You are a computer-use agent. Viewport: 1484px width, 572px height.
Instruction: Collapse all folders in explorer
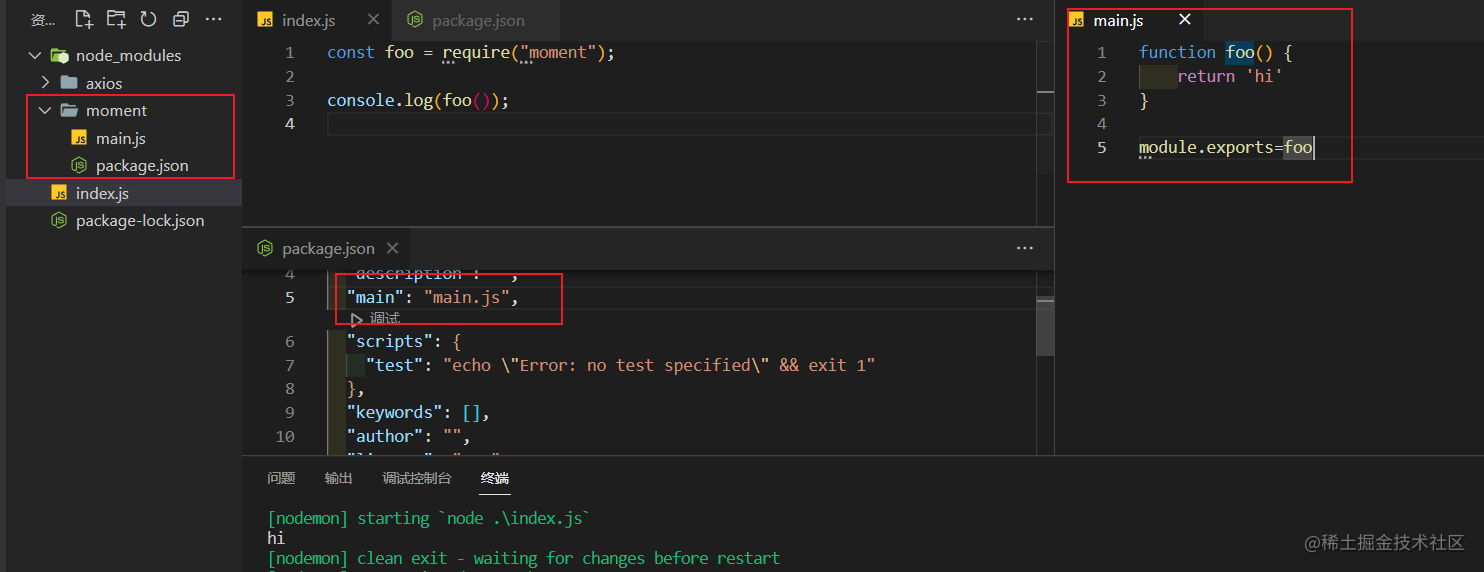pos(180,19)
